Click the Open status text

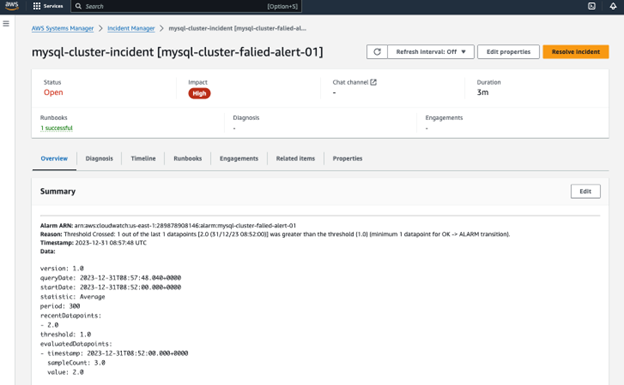(53, 92)
